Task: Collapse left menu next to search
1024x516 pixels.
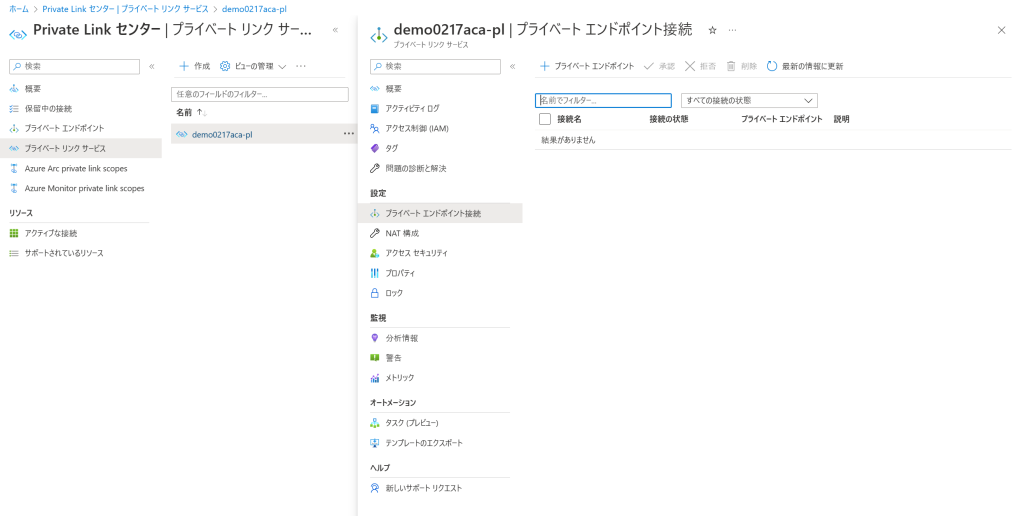Action: (152, 66)
